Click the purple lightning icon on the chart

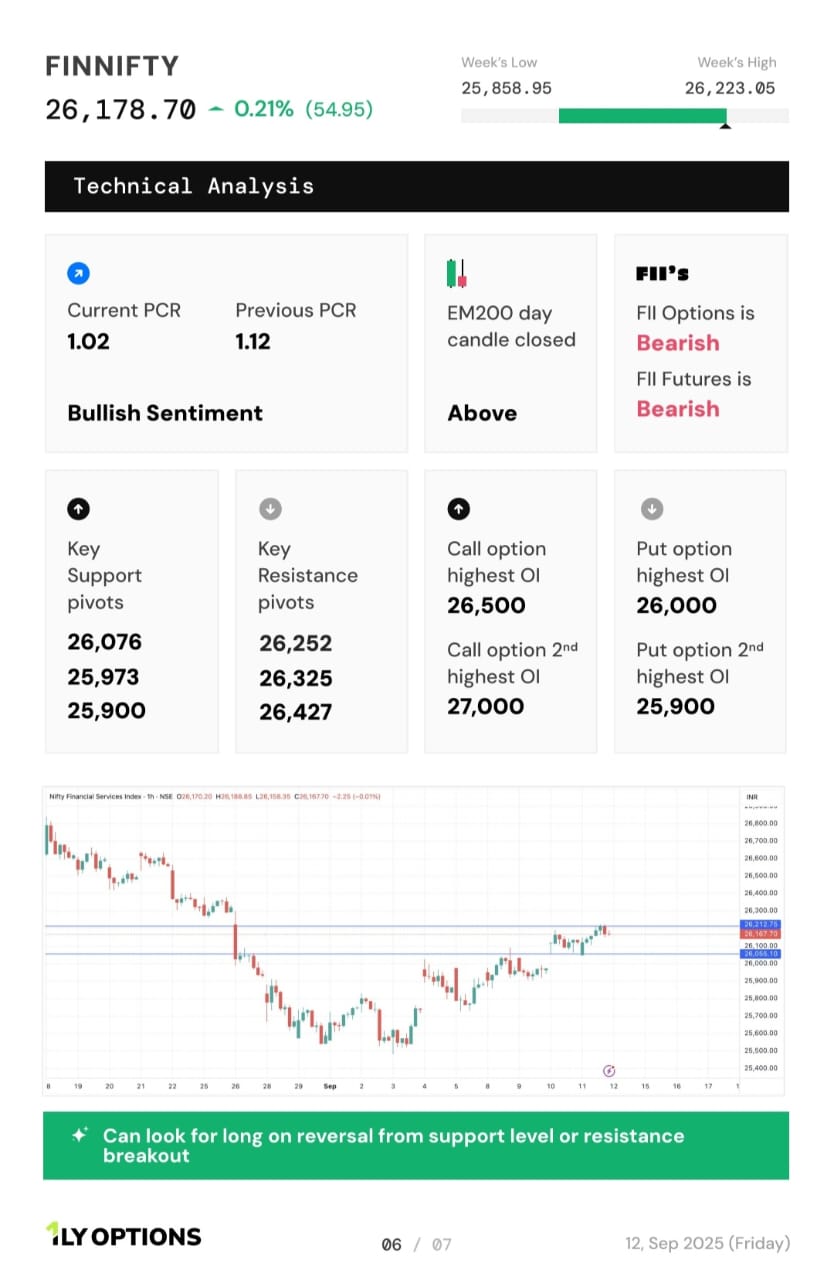(x=610, y=1070)
